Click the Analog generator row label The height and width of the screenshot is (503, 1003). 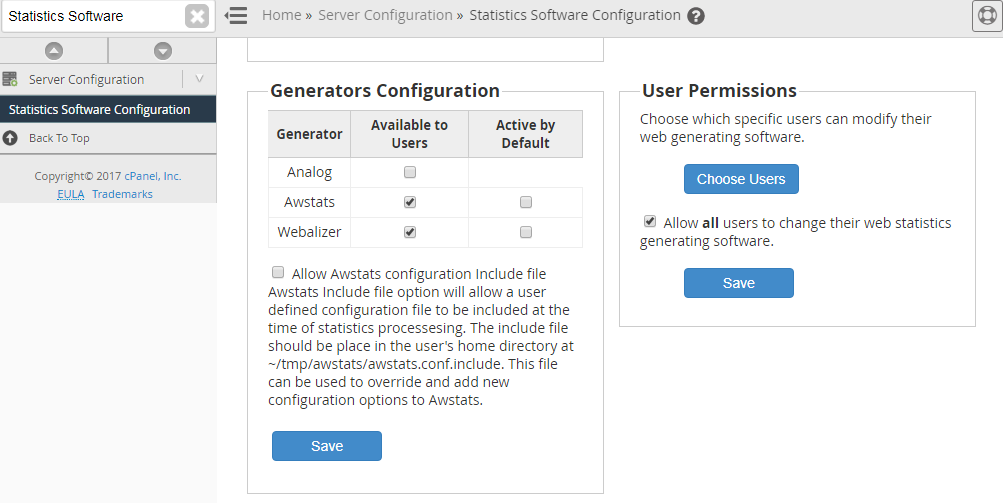click(310, 172)
